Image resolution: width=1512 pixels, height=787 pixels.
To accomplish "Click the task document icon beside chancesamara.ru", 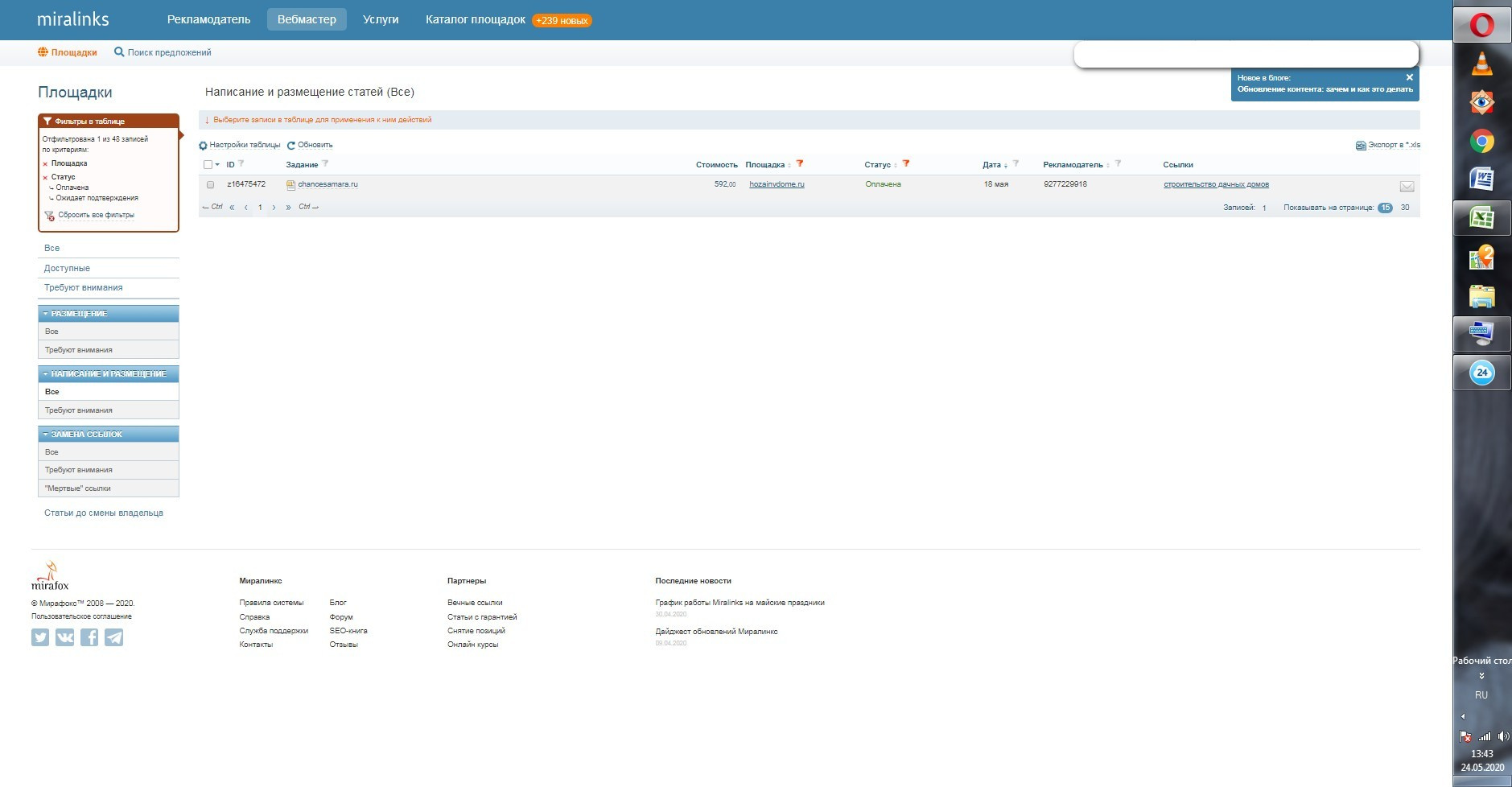I will coord(291,185).
